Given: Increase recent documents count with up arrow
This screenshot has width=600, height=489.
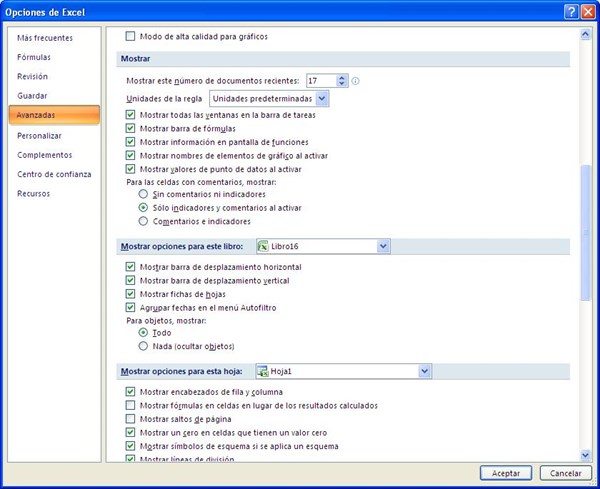Looking at the screenshot, I should coord(342,78).
